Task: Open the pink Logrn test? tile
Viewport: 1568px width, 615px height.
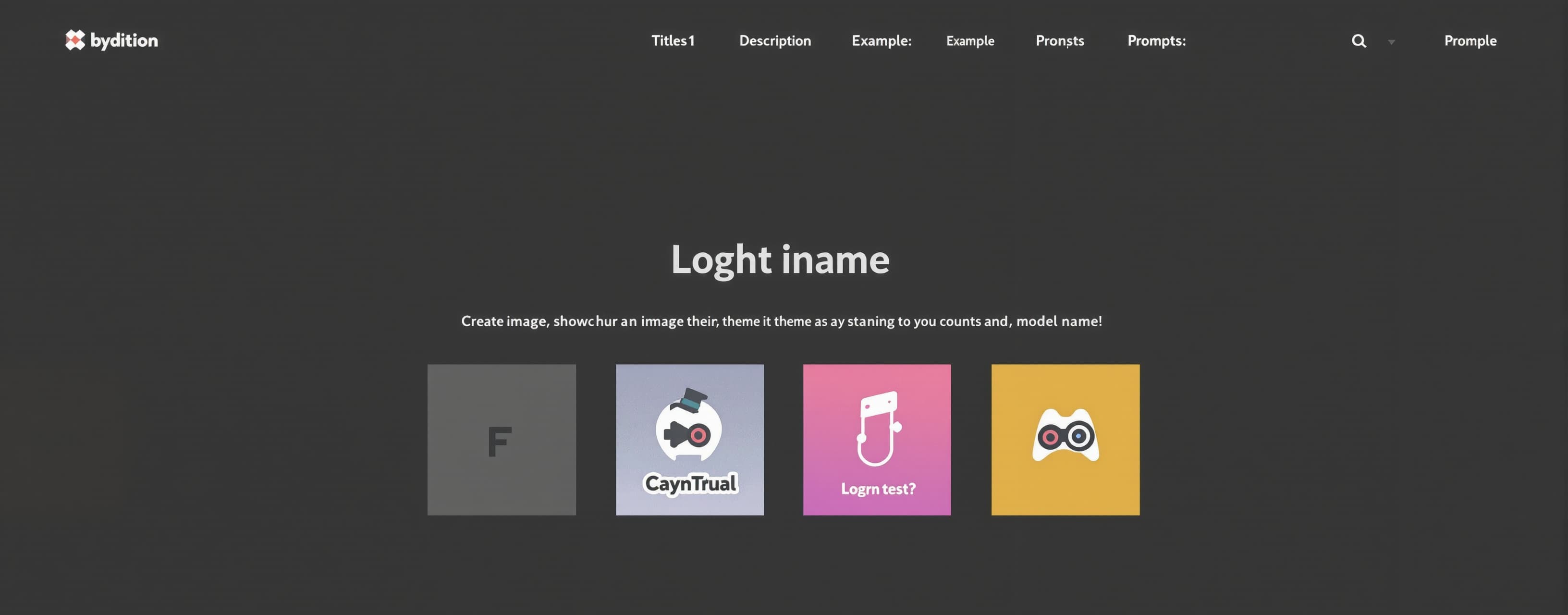Action: tap(877, 440)
